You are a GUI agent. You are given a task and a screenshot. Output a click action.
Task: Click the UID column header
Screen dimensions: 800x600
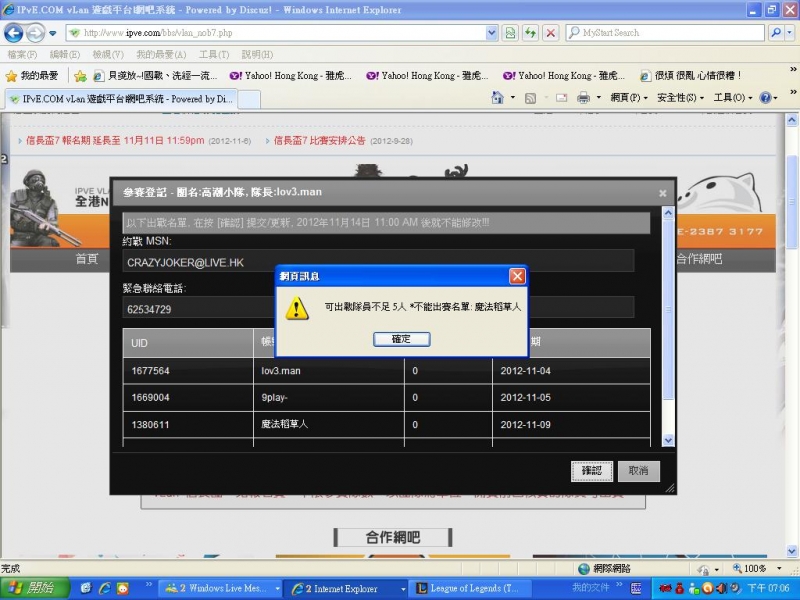pyautogui.click(x=188, y=343)
